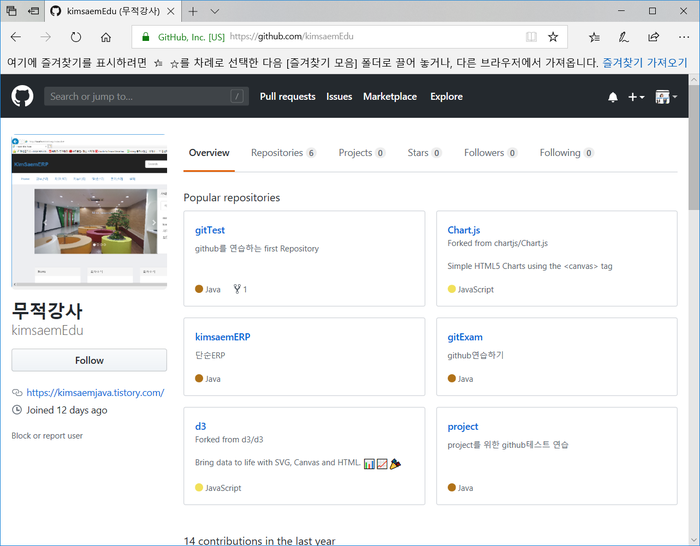This screenshot has width=700, height=546.
Task: Click the JavaScript language dot on Chart.js
Action: click(451, 289)
